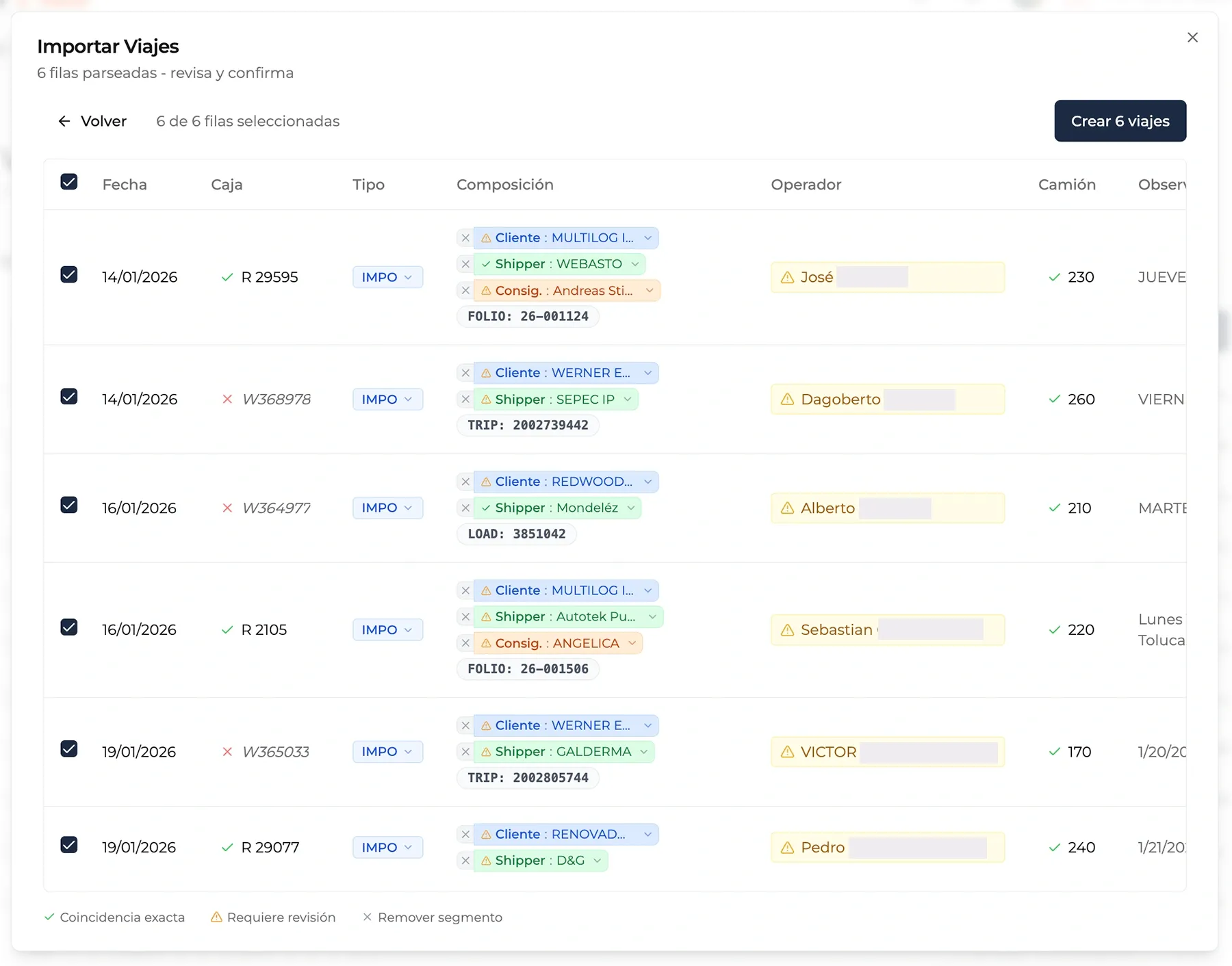Click the warning icon beside operator José
The width and height of the screenshot is (1232, 966).
[786, 277]
